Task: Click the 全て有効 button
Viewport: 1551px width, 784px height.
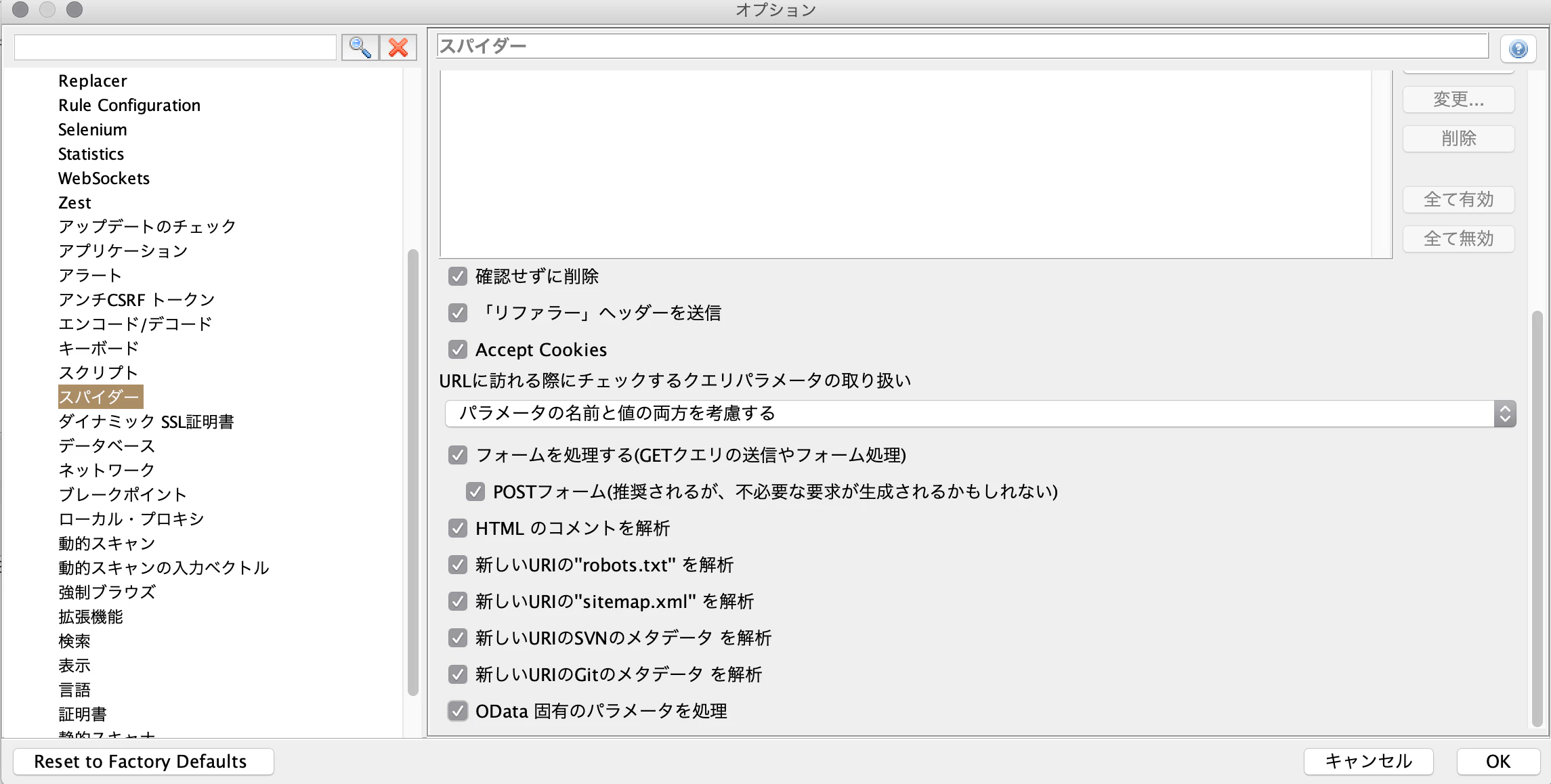Action: [1458, 200]
